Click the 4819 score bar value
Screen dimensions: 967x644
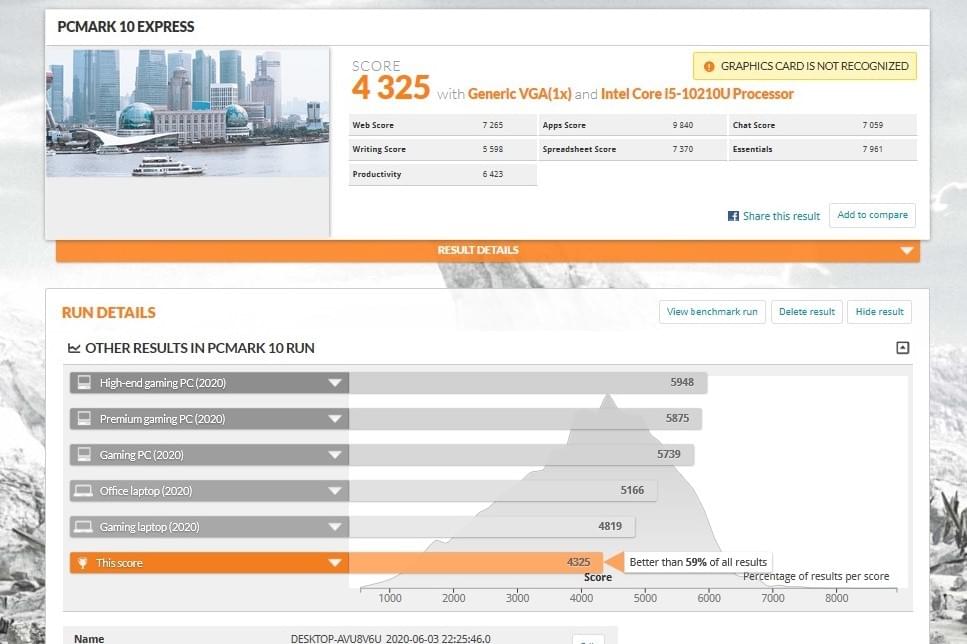coord(610,526)
